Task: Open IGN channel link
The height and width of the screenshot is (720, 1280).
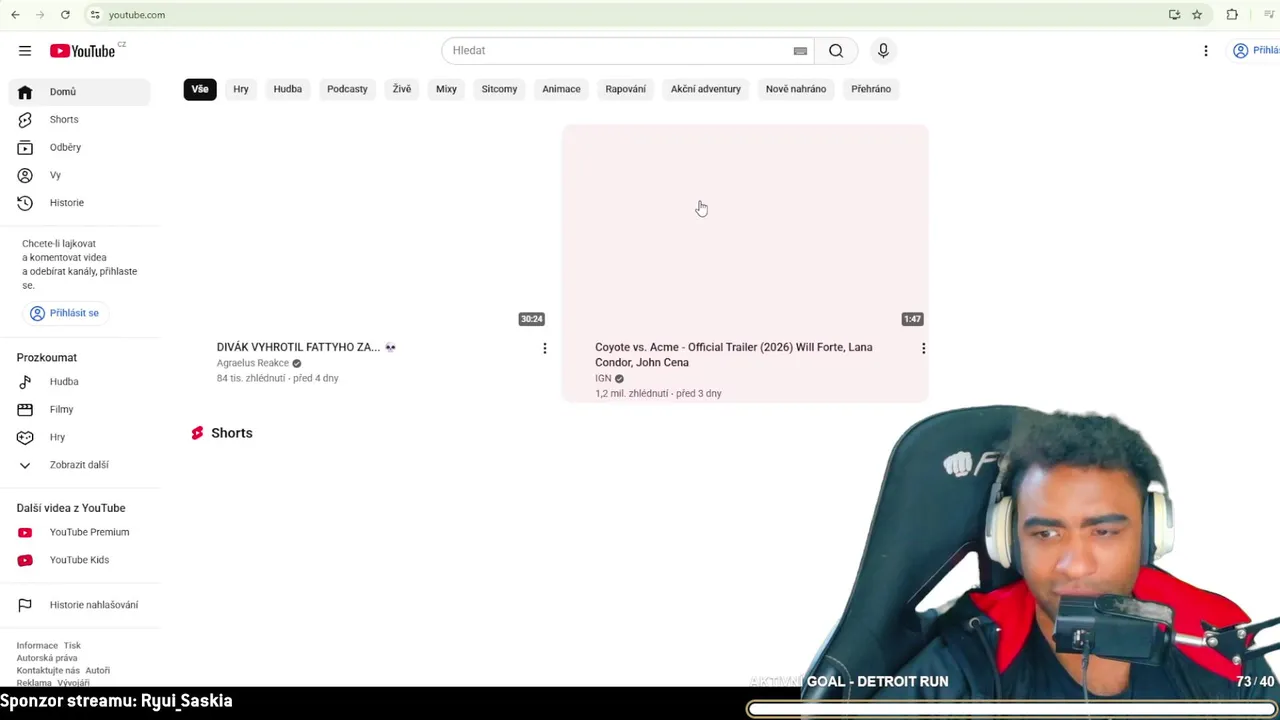Action: [x=603, y=378]
